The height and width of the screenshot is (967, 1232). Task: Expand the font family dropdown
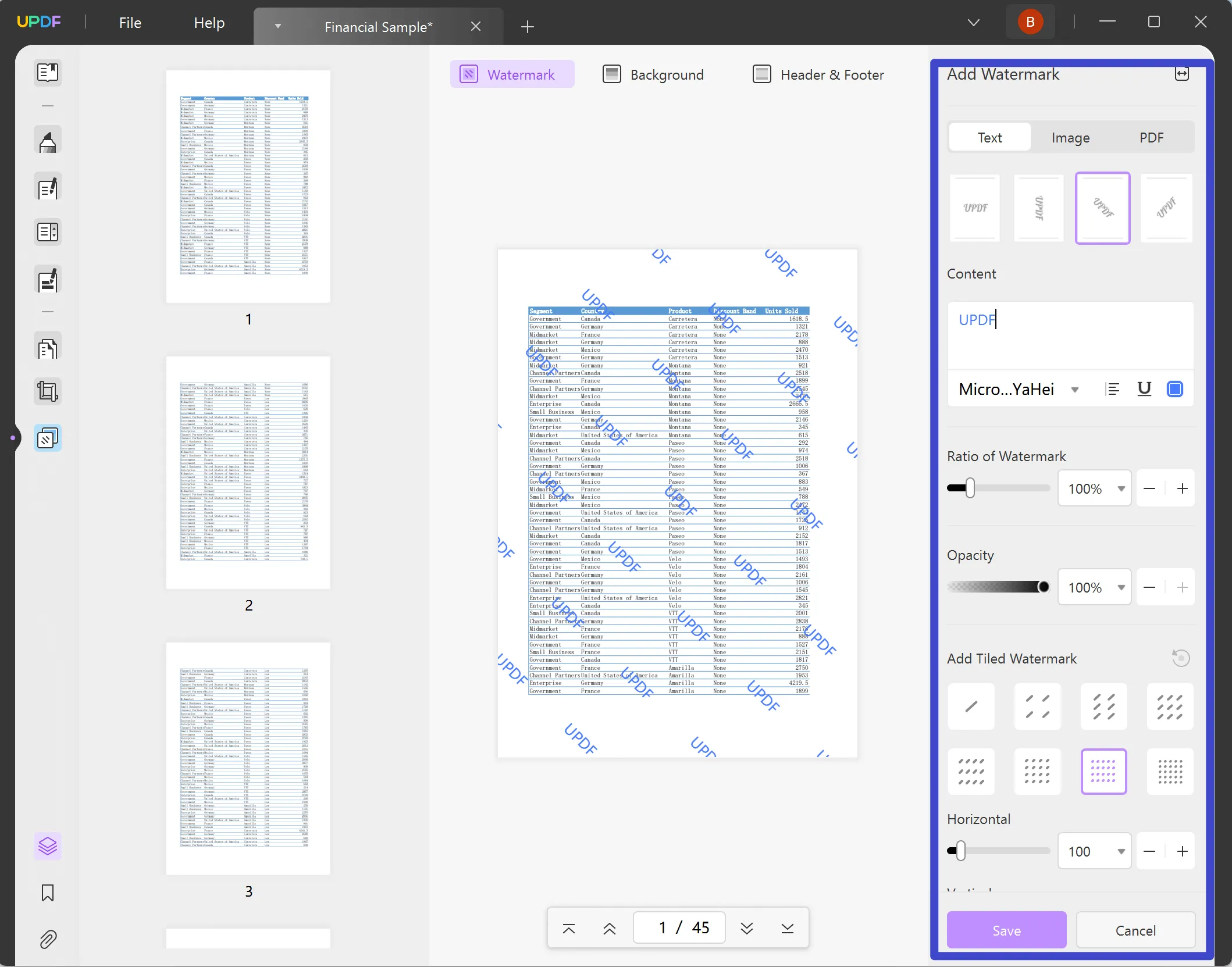pyautogui.click(x=1076, y=389)
